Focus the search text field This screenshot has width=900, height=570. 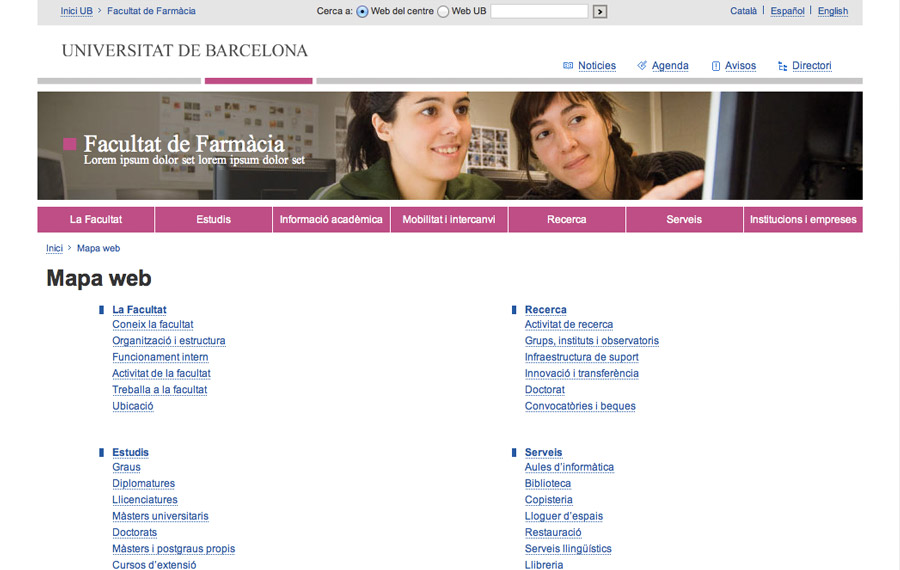pos(539,11)
